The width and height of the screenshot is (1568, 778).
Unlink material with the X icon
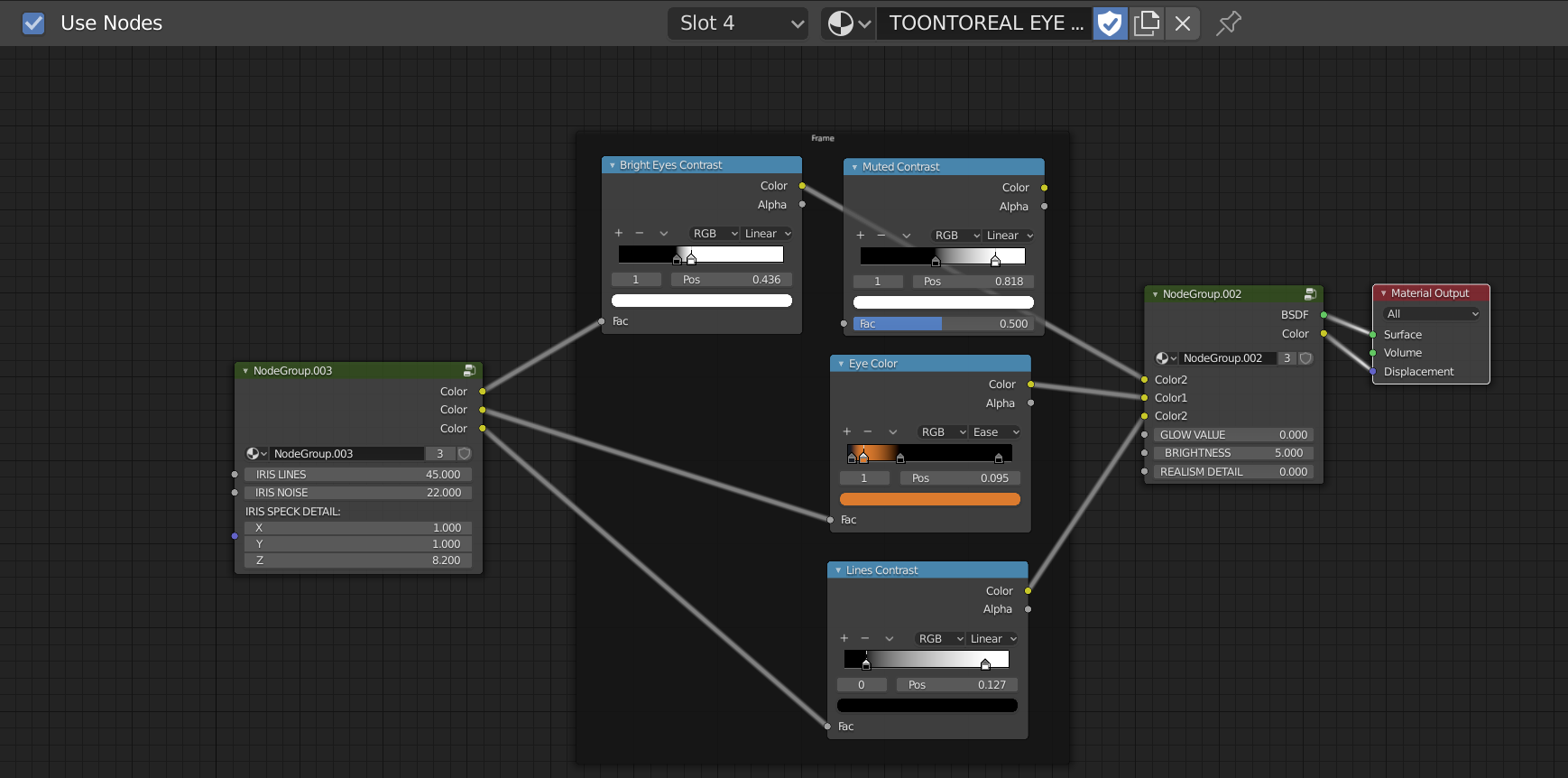click(1183, 23)
